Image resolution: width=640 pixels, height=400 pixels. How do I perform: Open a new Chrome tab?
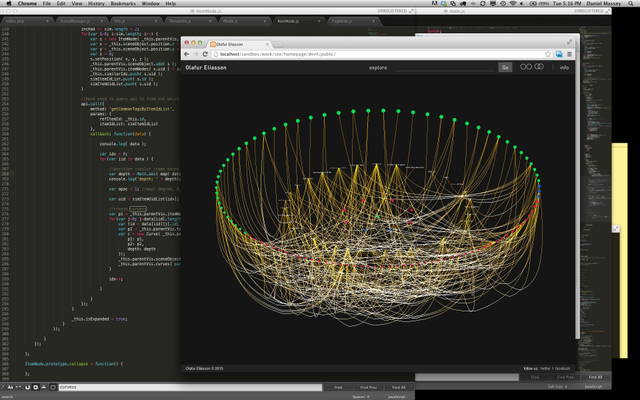point(280,44)
